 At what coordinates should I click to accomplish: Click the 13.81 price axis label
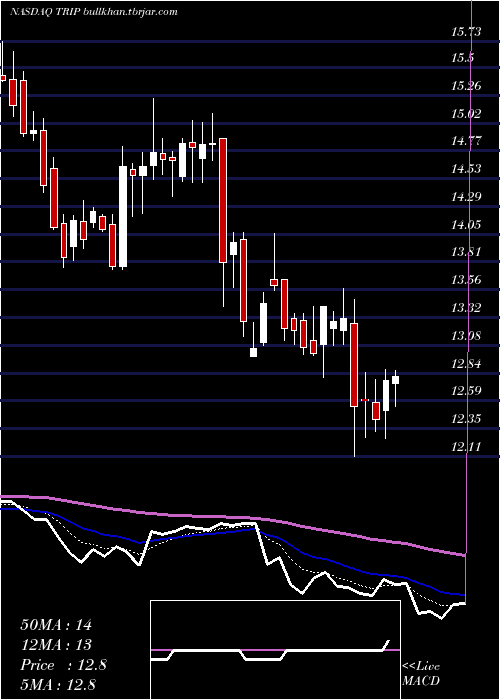point(467,252)
